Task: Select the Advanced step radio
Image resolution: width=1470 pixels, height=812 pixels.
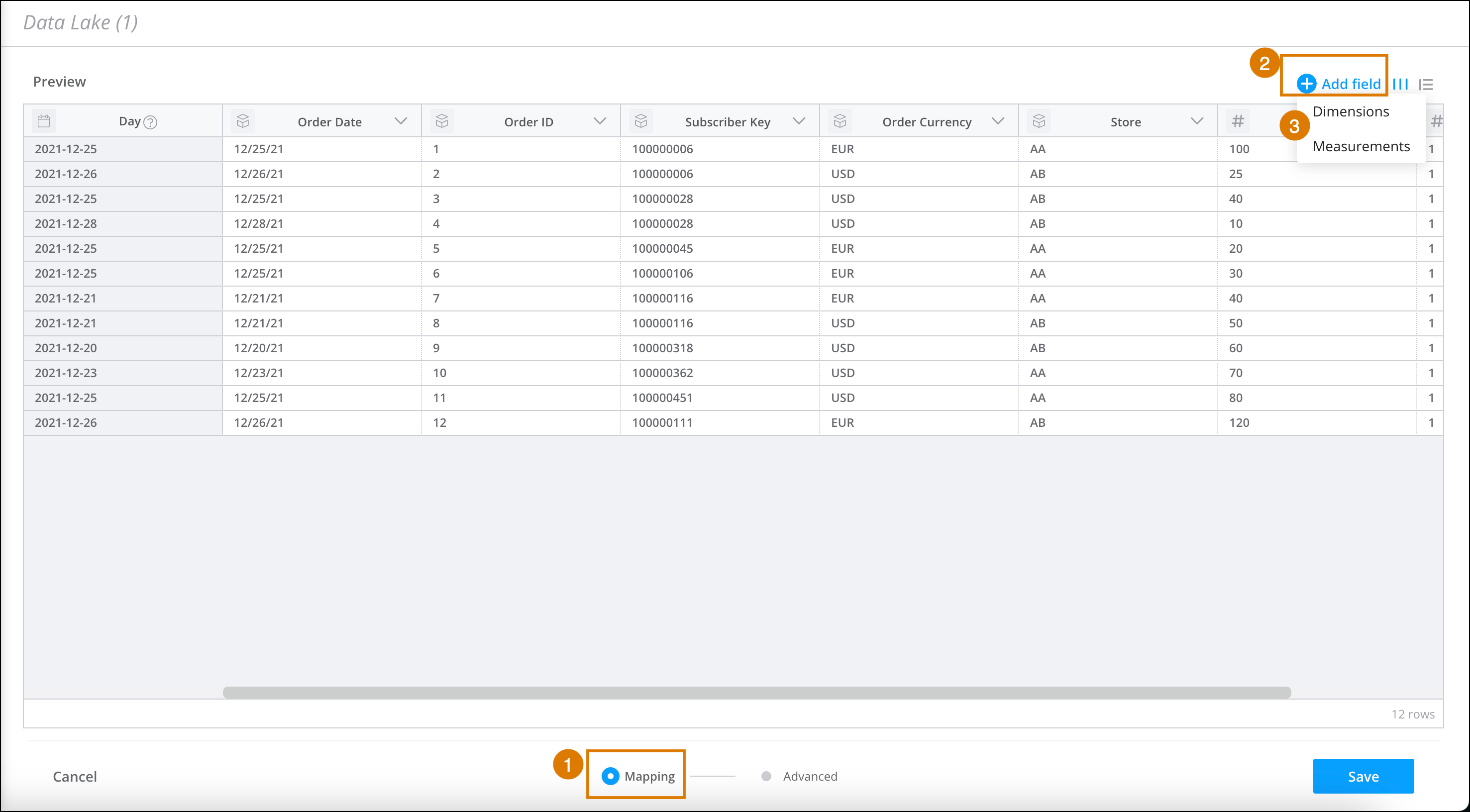Action: point(766,776)
